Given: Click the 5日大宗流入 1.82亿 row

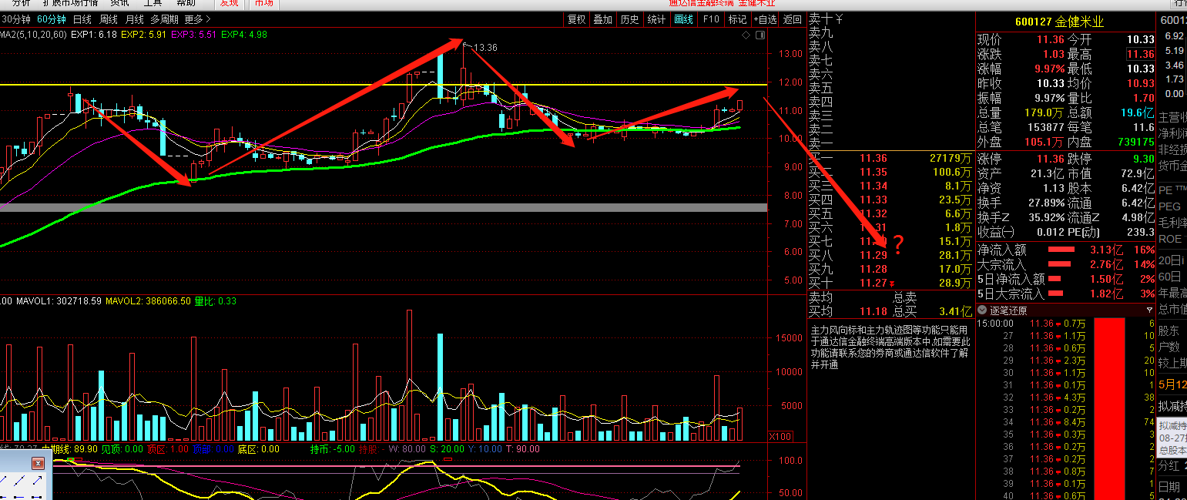Looking at the screenshot, I should (1066, 292).
